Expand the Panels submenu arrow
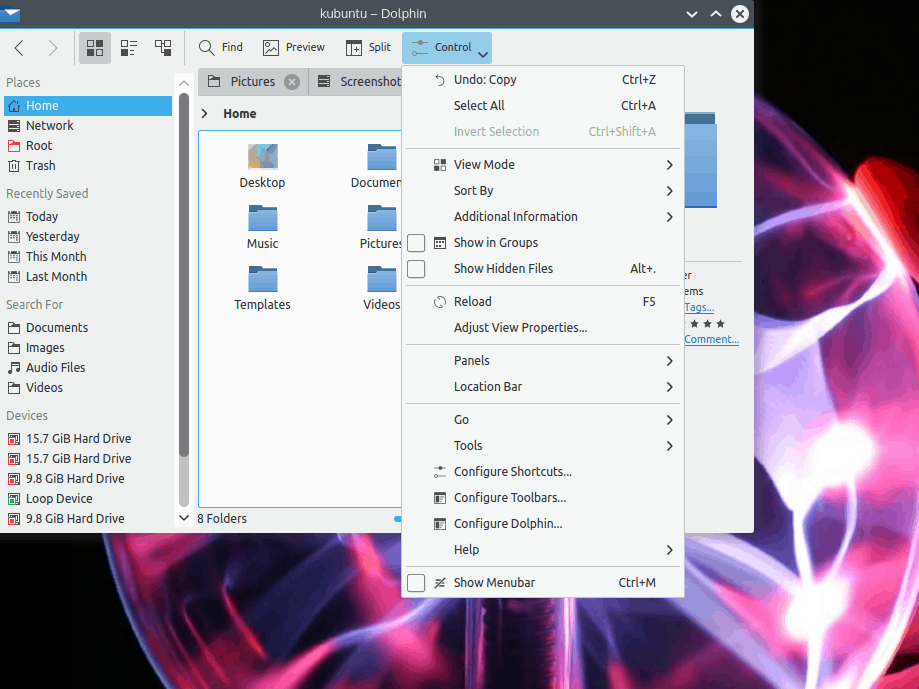The width and height of the screenshot is (919, 689). (669, 361)
